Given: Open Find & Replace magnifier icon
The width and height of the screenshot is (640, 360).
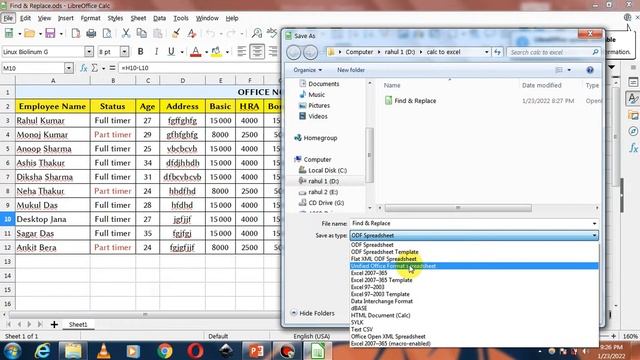Looking at the screenshot, I should (x=257, y=33).
